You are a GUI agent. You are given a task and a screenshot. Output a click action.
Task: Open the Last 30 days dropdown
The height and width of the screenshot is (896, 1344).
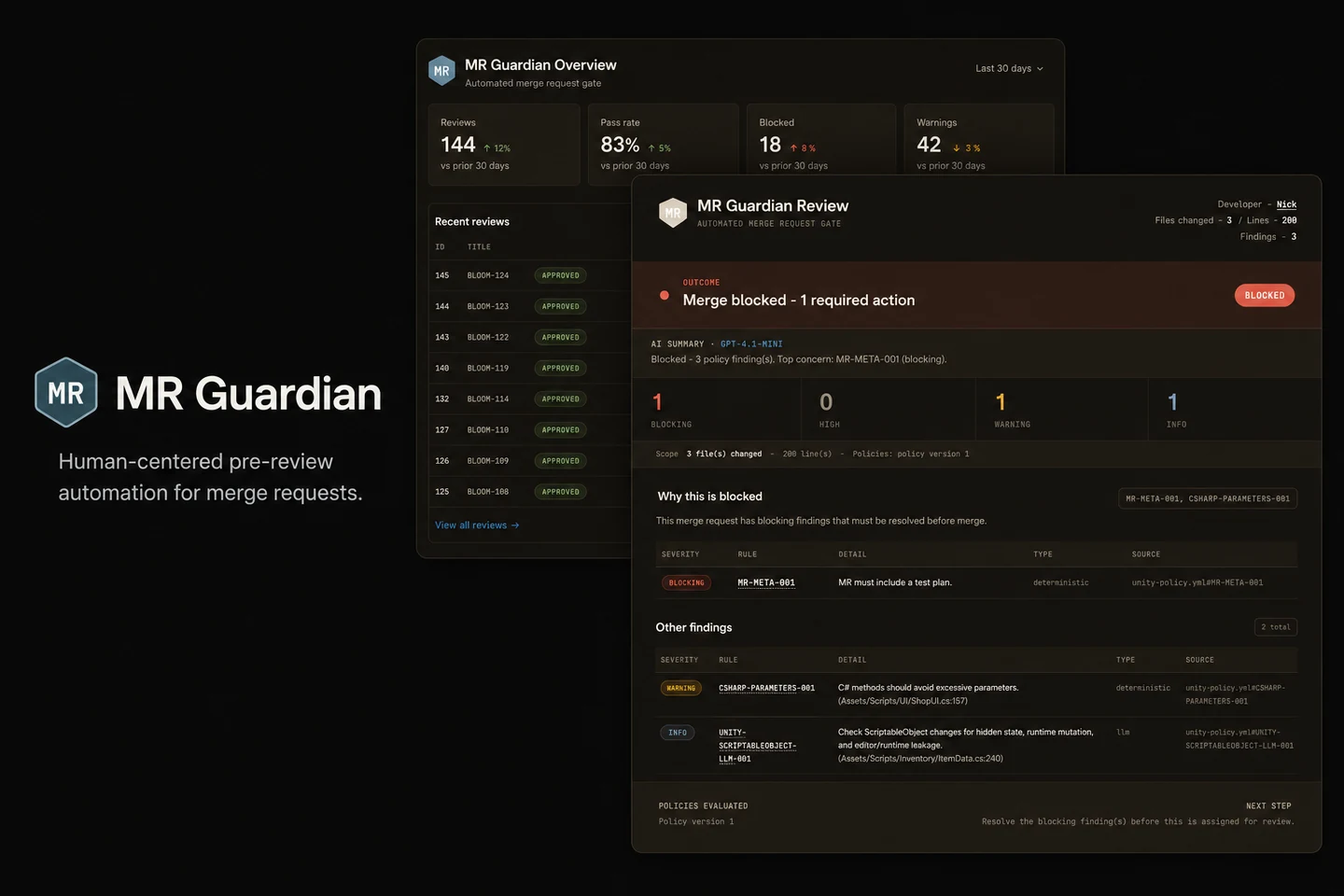point(1010,68)
